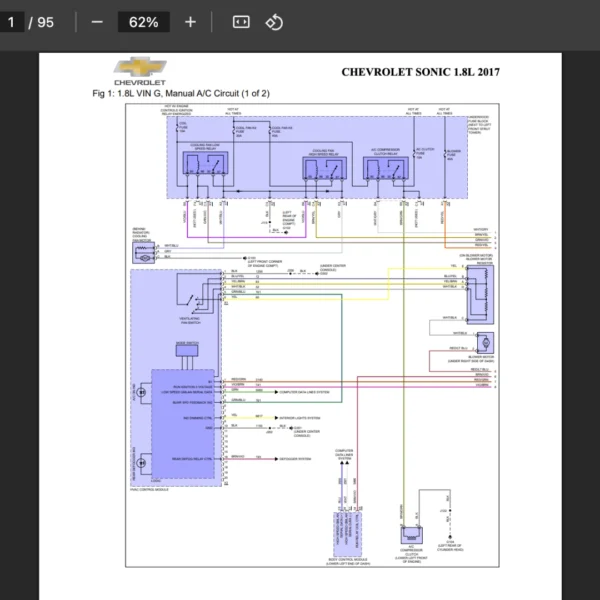Rotate the document with the rotate icon

pos(274,22)
